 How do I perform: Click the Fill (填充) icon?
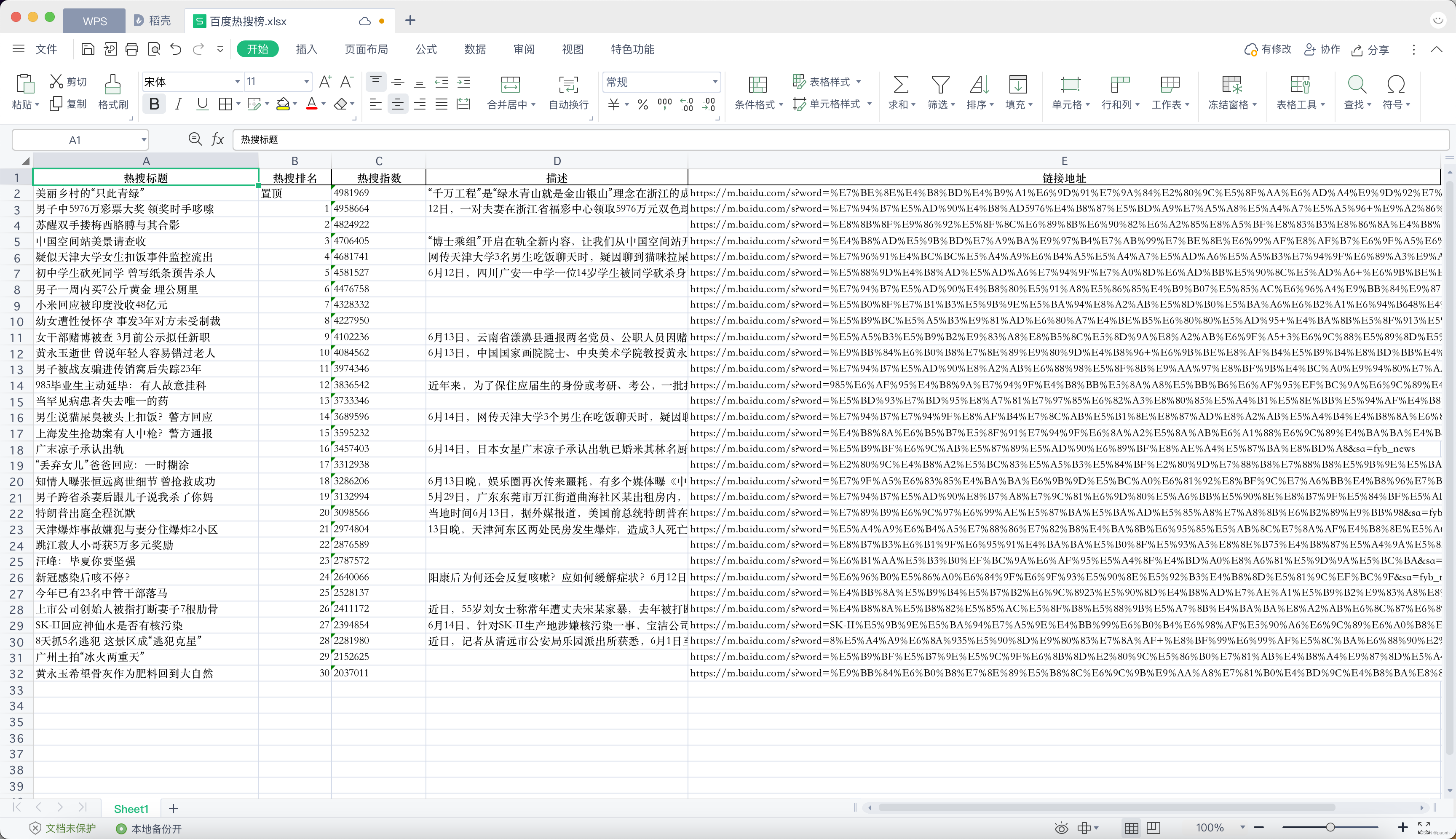(x=1018, y=85)
